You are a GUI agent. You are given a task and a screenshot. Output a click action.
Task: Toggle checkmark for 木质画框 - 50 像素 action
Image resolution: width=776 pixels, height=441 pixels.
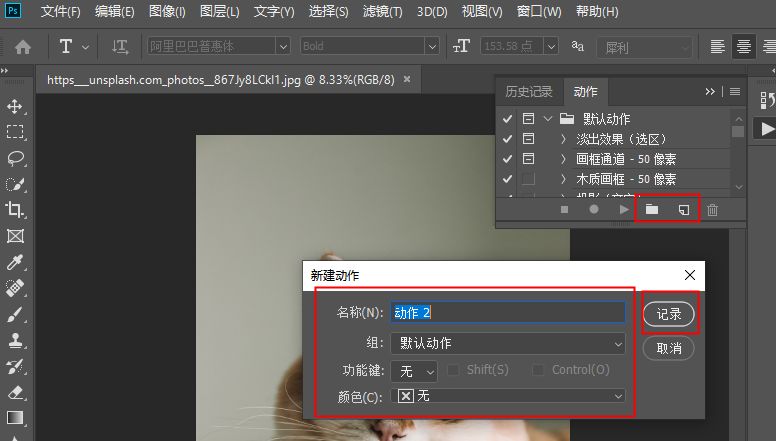tap(507, 179)
